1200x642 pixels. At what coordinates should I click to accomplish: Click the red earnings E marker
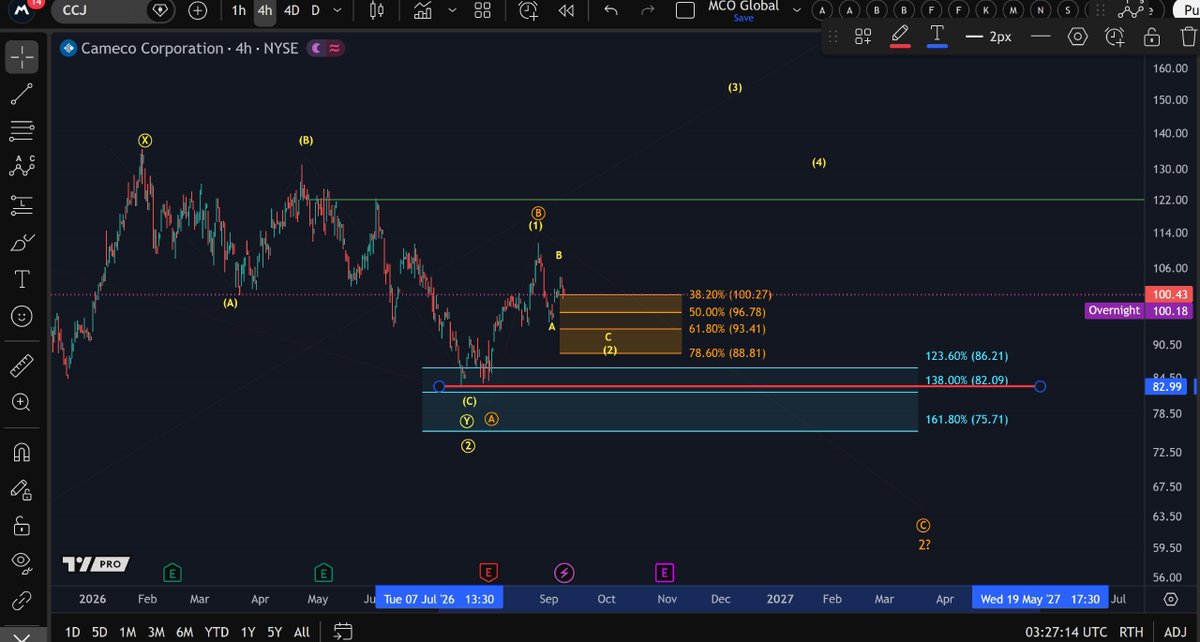point(488,572)
